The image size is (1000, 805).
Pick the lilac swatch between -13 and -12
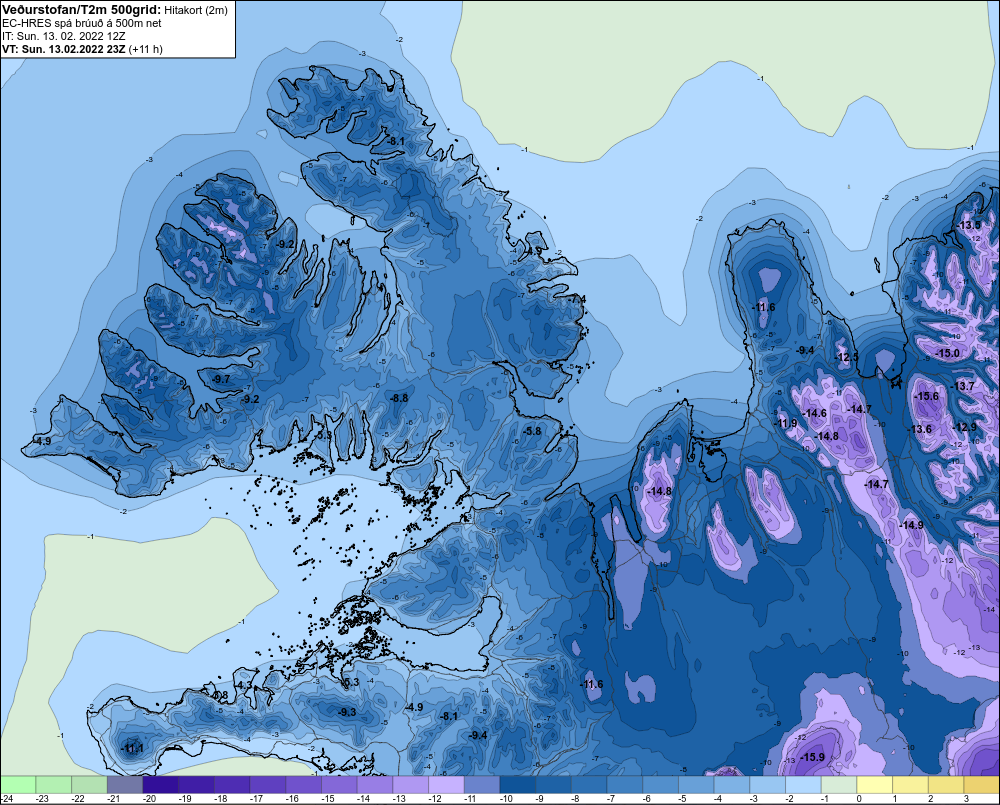(411, 784)
